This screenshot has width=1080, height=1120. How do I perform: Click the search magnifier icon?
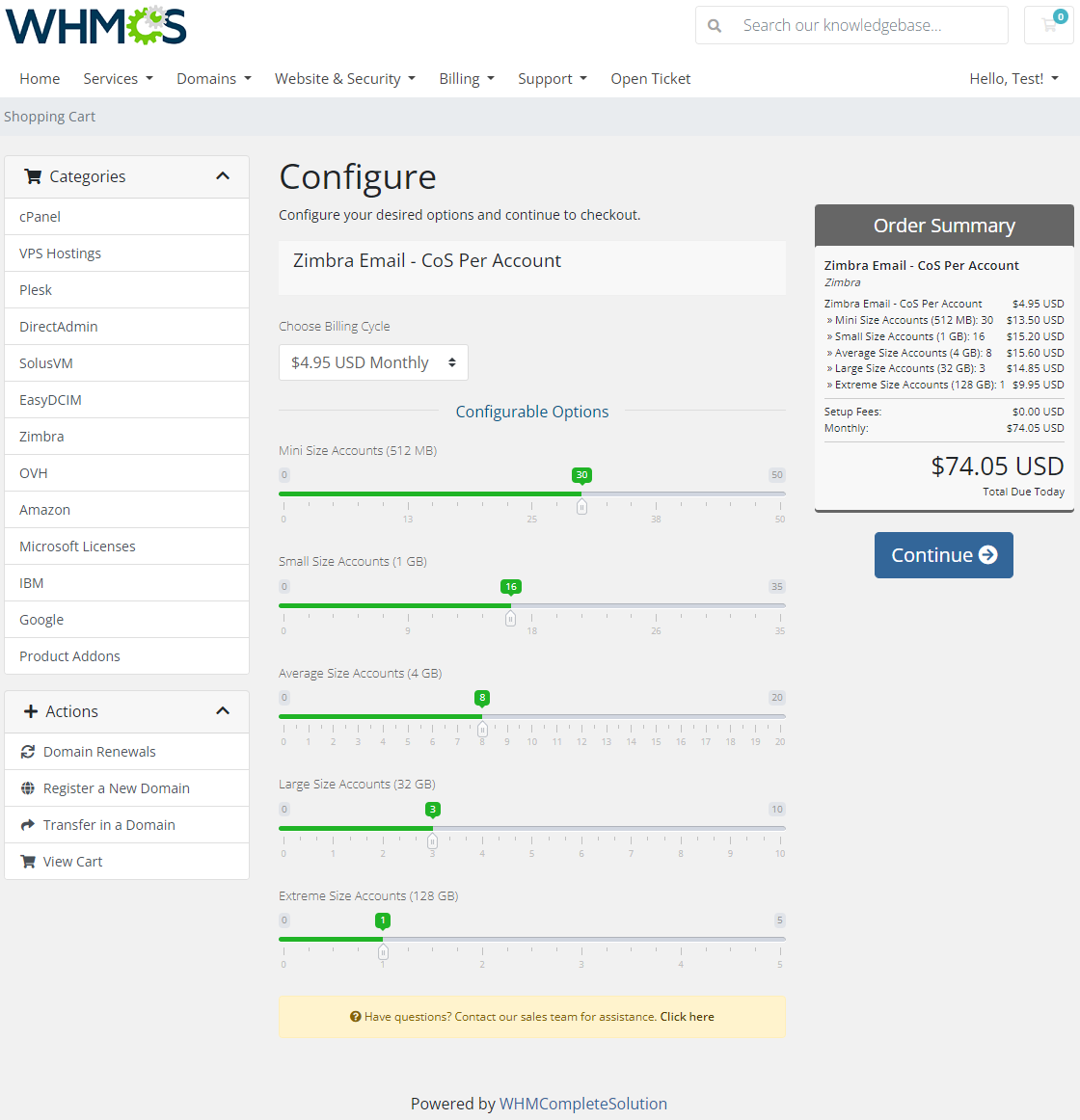point(714,26)
